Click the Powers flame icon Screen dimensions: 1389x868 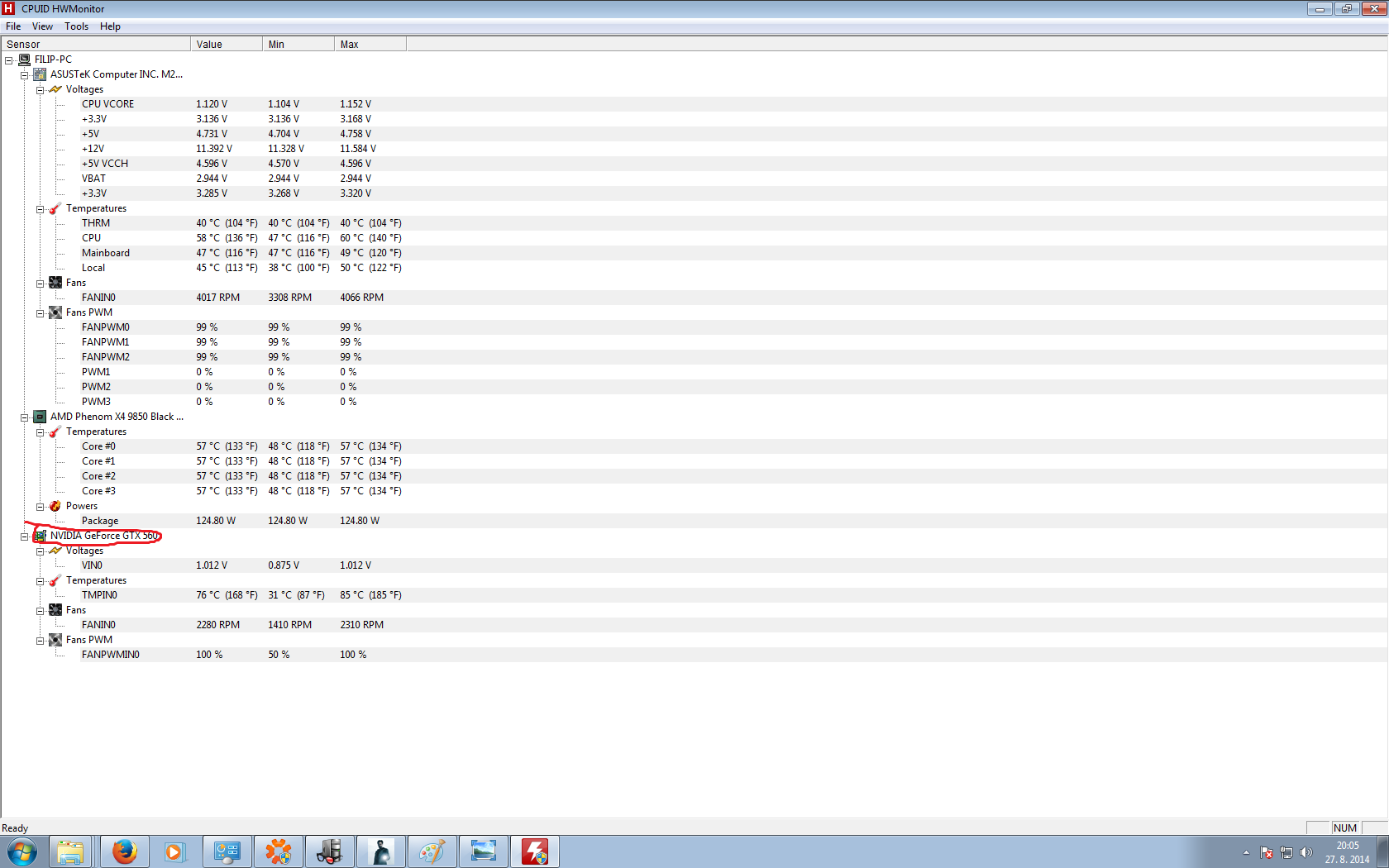tap(55, 506)
